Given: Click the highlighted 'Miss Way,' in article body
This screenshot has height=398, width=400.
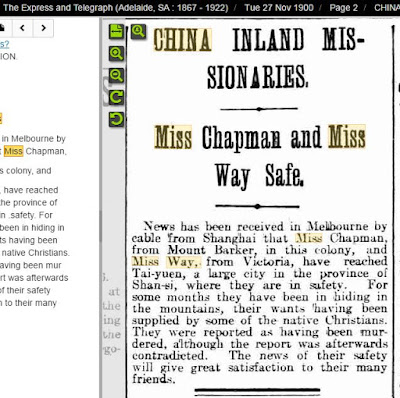Looking at the screenshot, I should 166,262.
